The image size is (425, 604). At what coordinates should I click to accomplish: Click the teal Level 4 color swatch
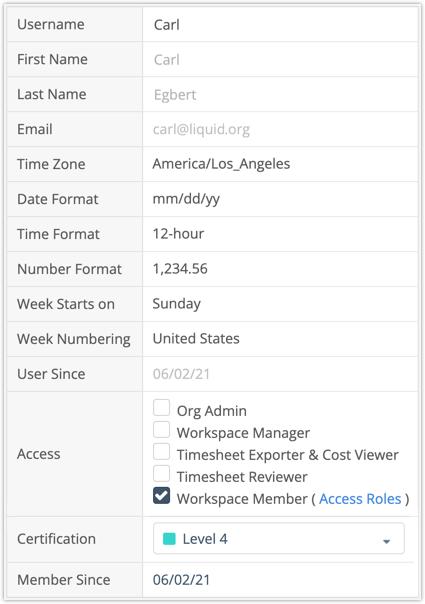[x=170, y=539]
